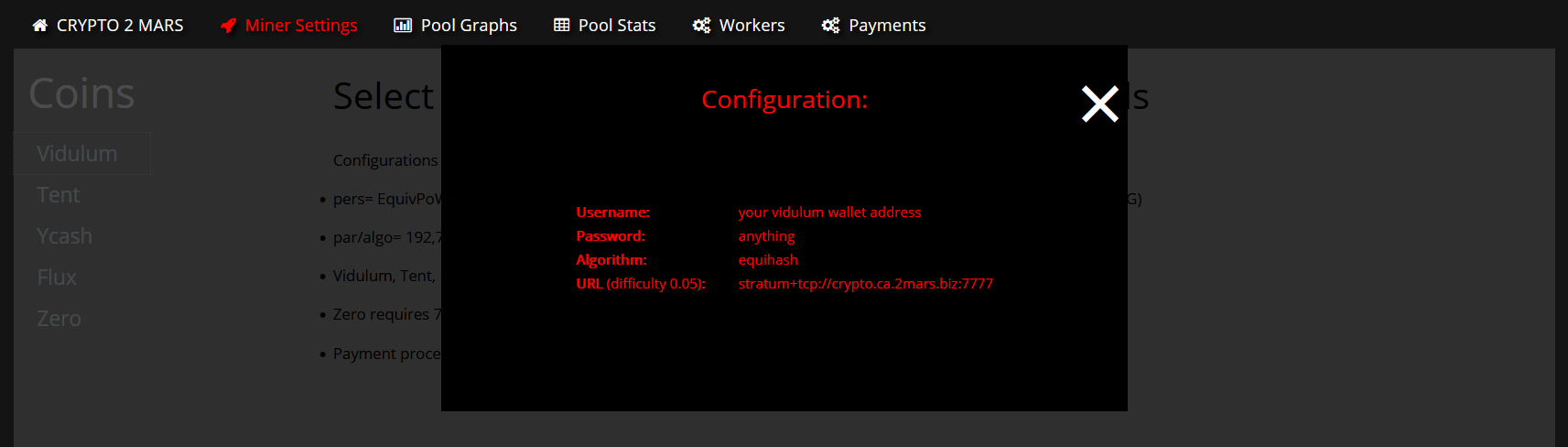
Task: Click the Username label in the popup
Action: (x=612, y=213)
